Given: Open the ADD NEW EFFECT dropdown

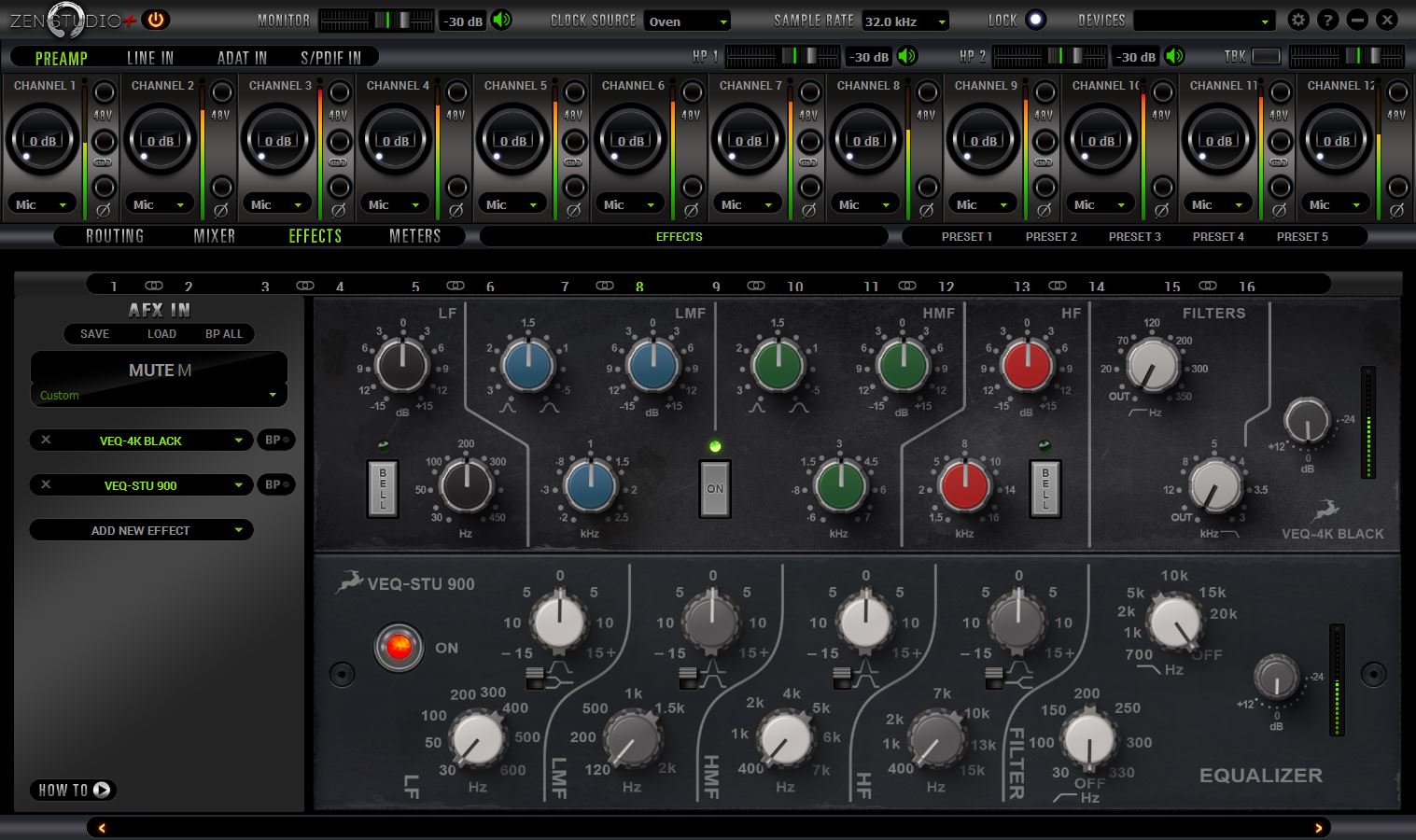Looking at the screenshot, I should pos(141,530).
